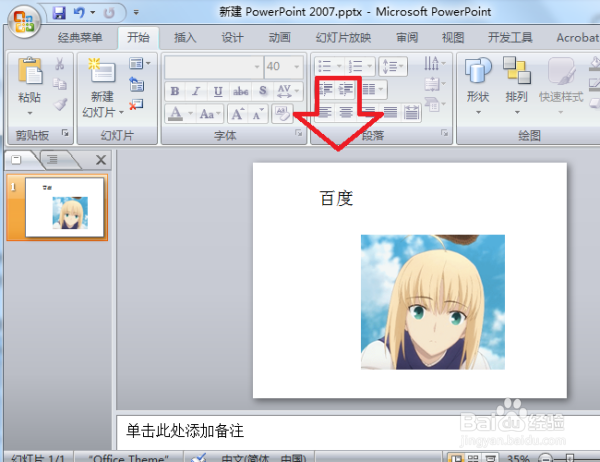
Task: Open the 视图 tab
Action: click(453, 38)
